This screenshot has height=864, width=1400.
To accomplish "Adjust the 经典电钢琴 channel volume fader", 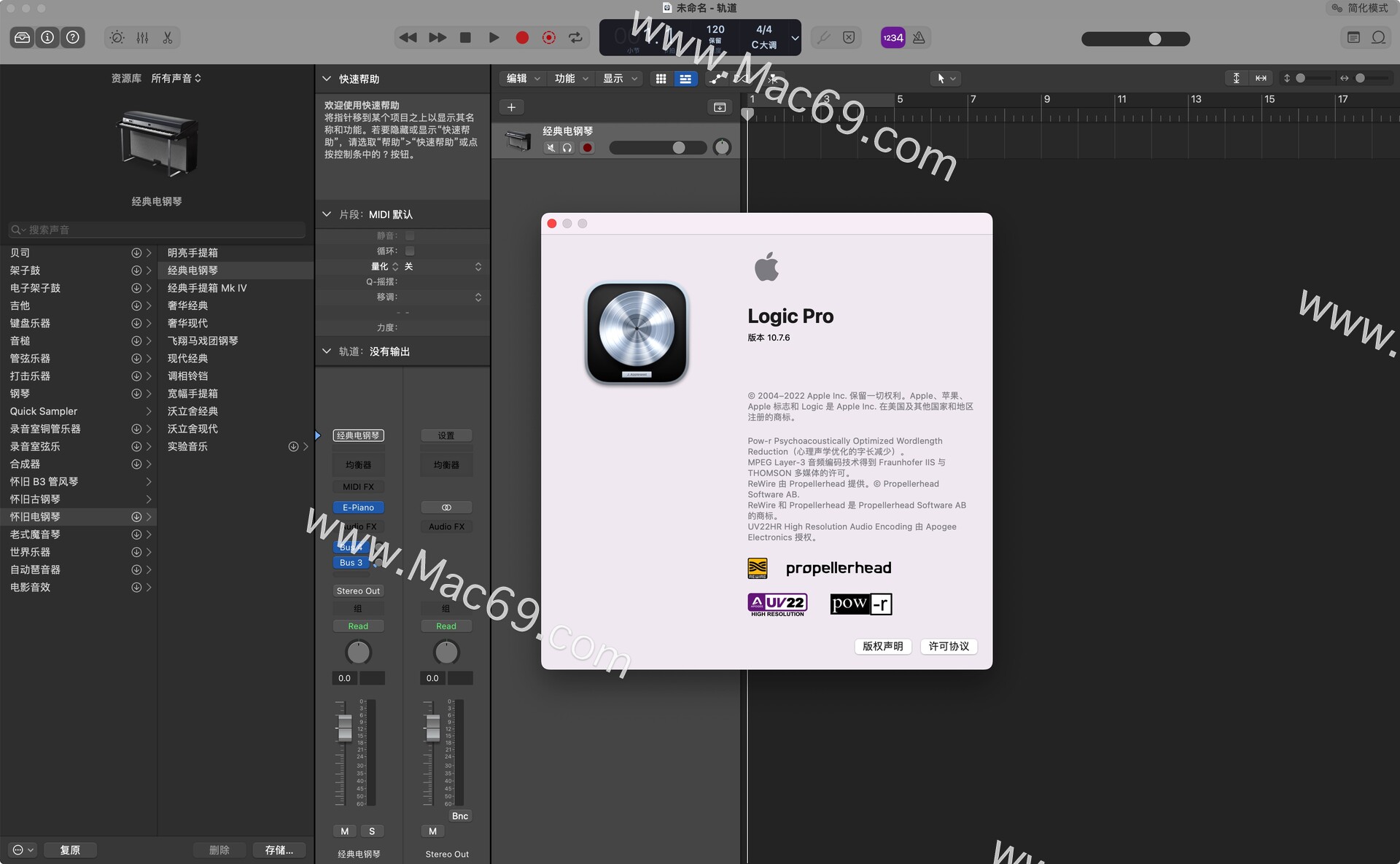I will 344,727.
